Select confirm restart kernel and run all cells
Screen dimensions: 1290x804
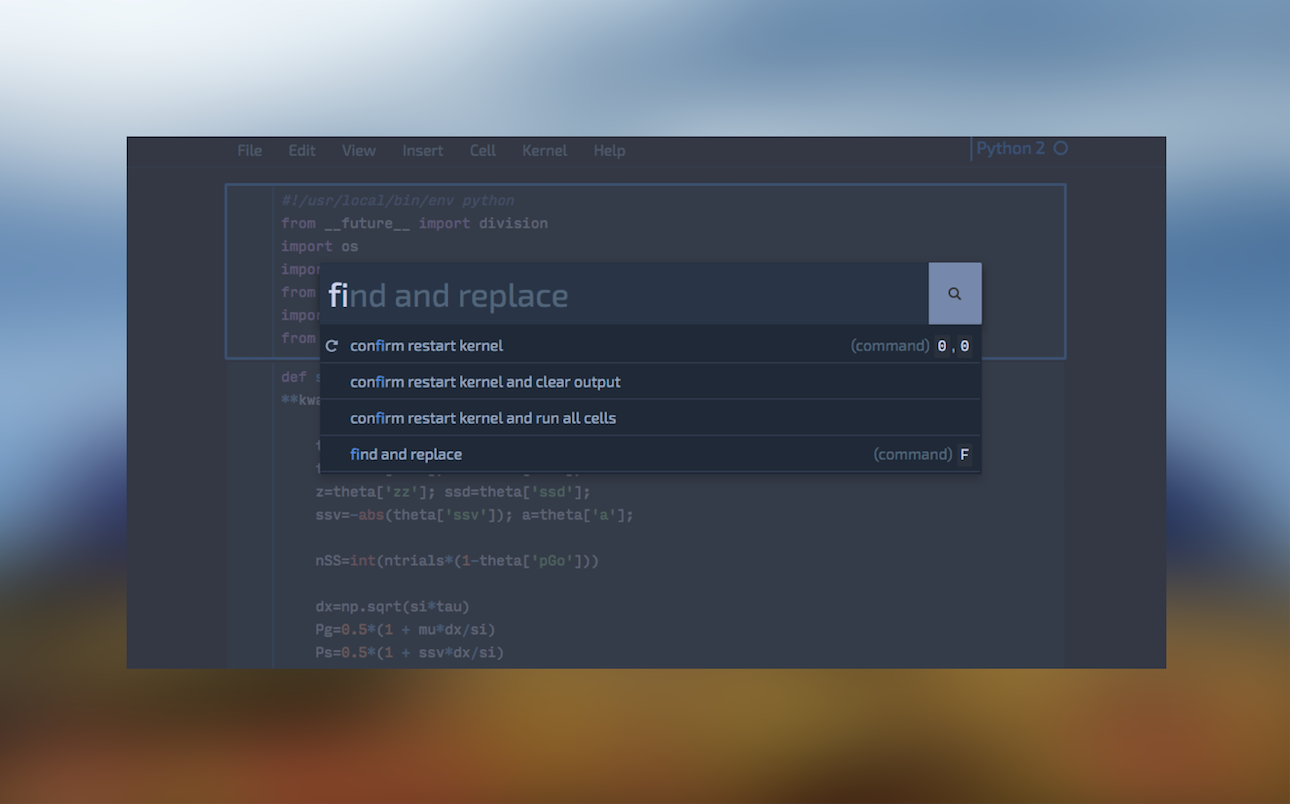pos(482,417)
